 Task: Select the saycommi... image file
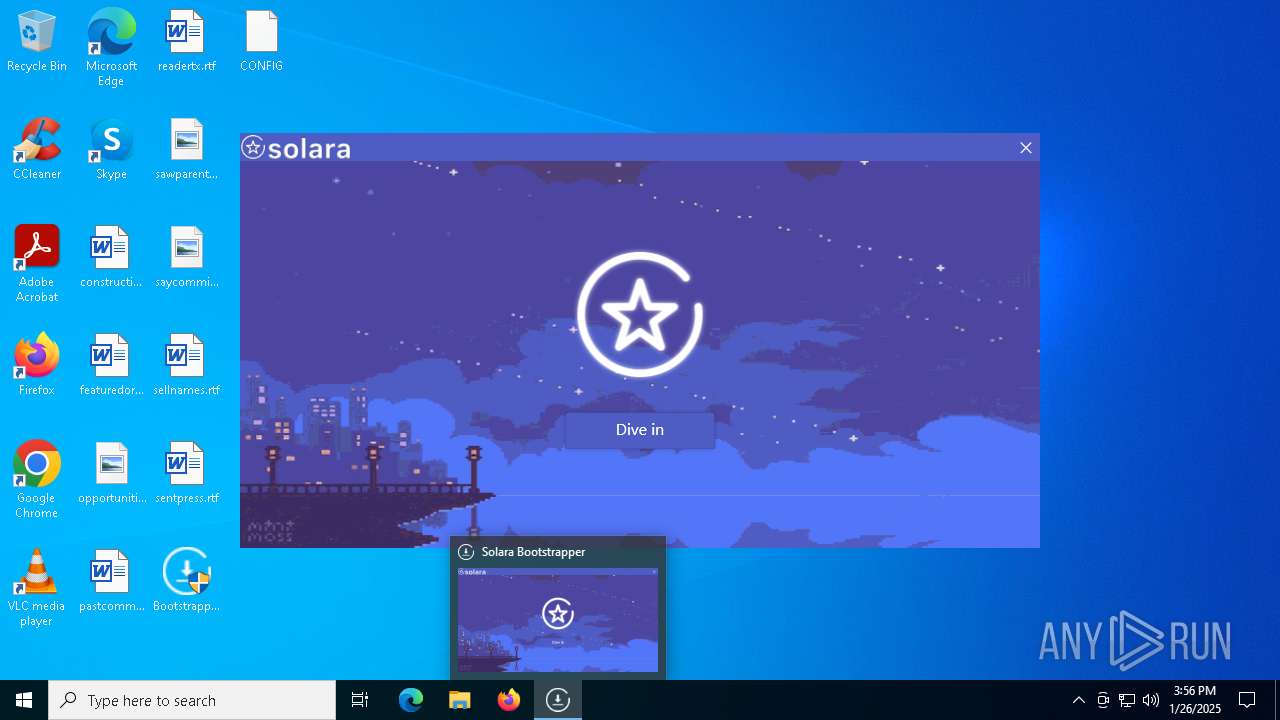point(186,257)
